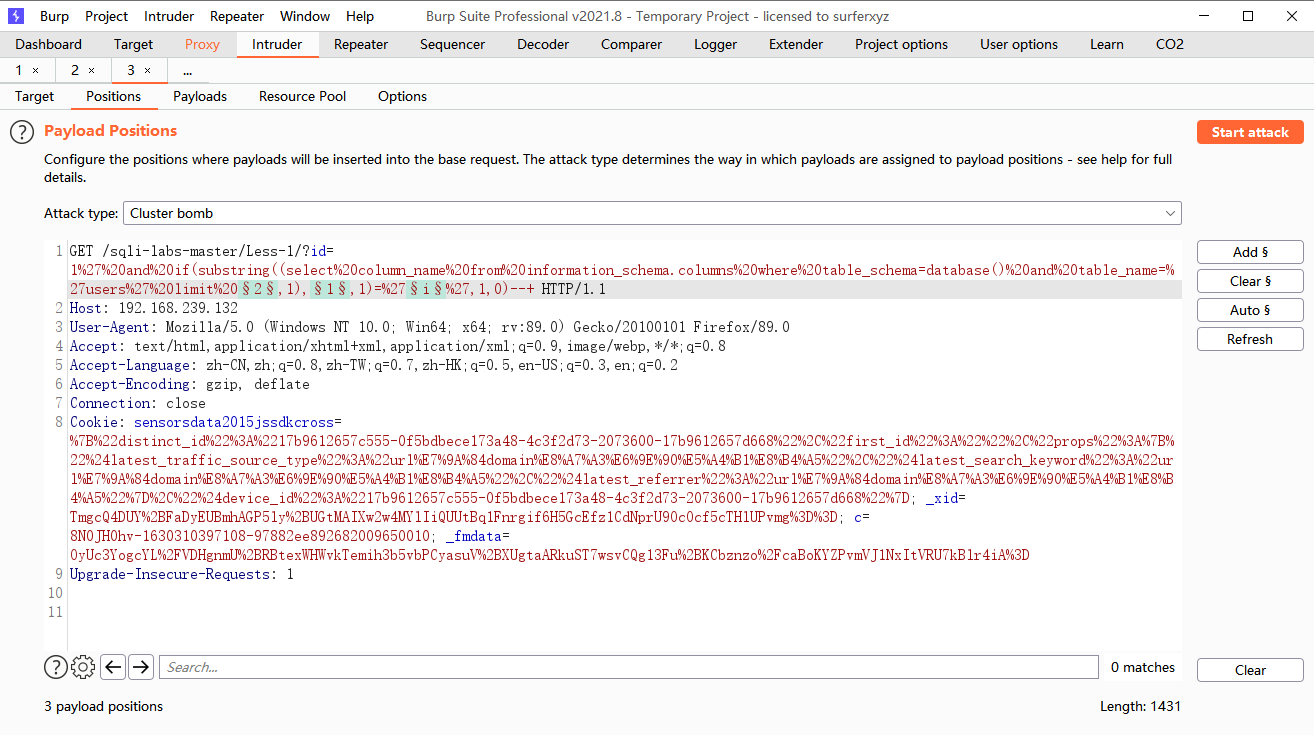Click the Add § button
Image resolution: width=1314 pixels, height=735 pixels.
1250,252
